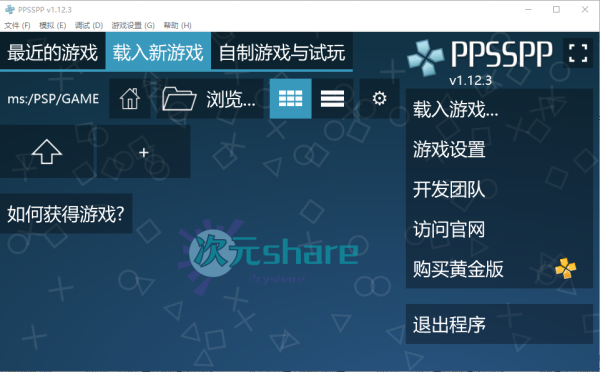The width and height of the screenshot is (600, 372).
Task: Click the PPSSPP logo icon
Action: pos(426,57)
